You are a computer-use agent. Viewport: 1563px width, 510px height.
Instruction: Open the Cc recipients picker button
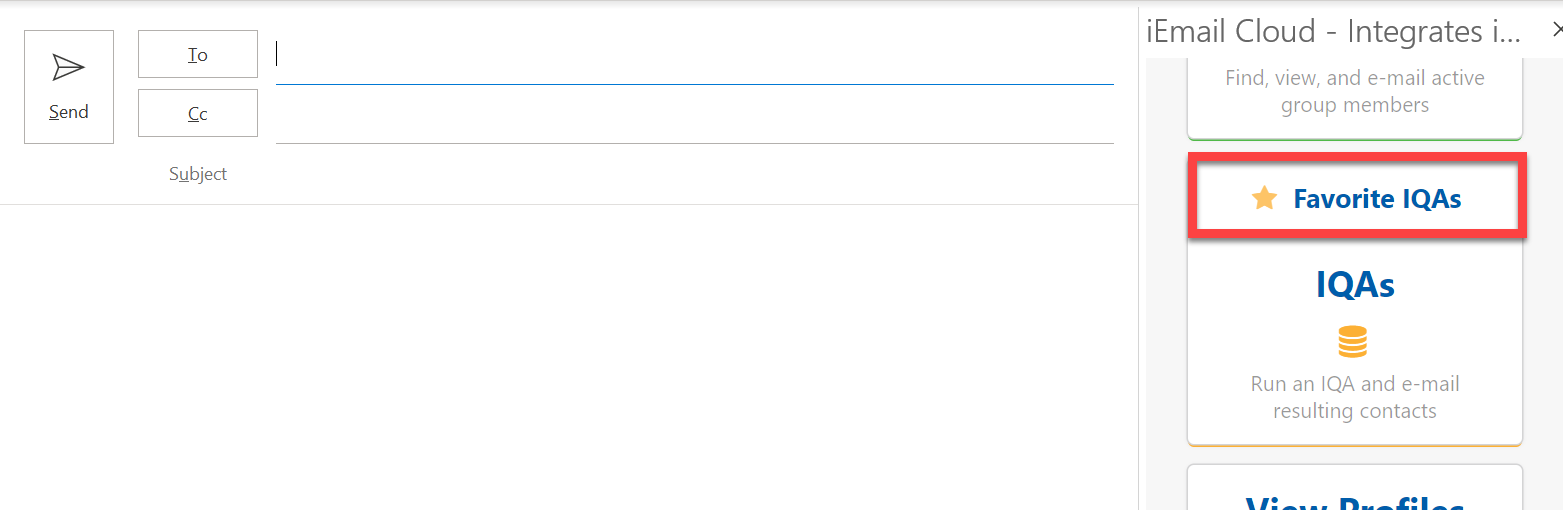[x=198, y=113]
